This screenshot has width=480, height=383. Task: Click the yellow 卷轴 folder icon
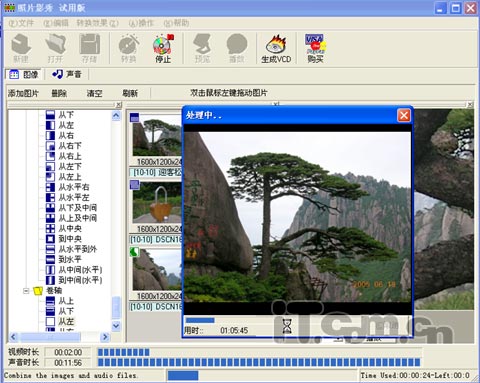(x=38, y=291)
